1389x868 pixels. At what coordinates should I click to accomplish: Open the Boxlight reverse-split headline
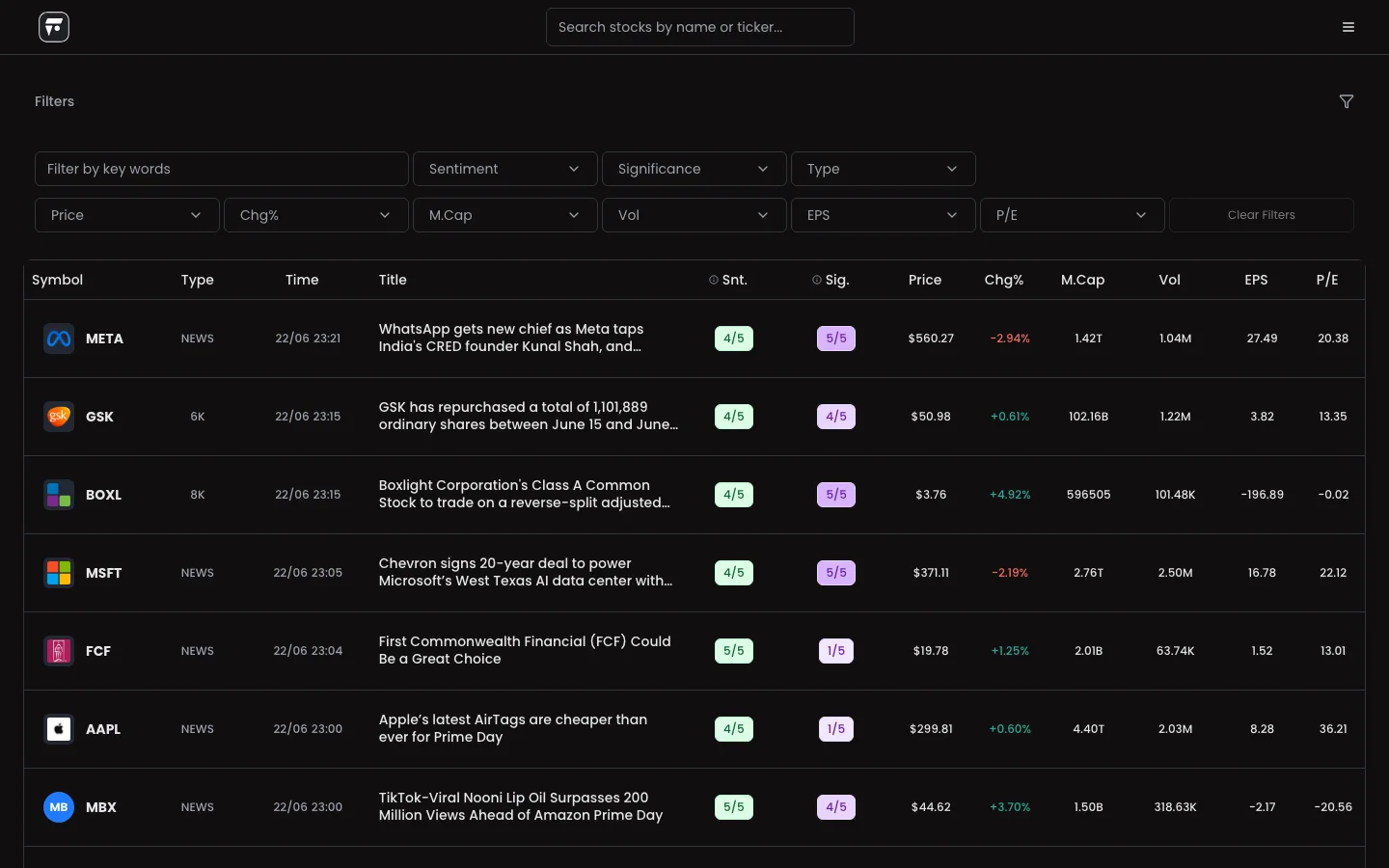click(x=525, y=494)
